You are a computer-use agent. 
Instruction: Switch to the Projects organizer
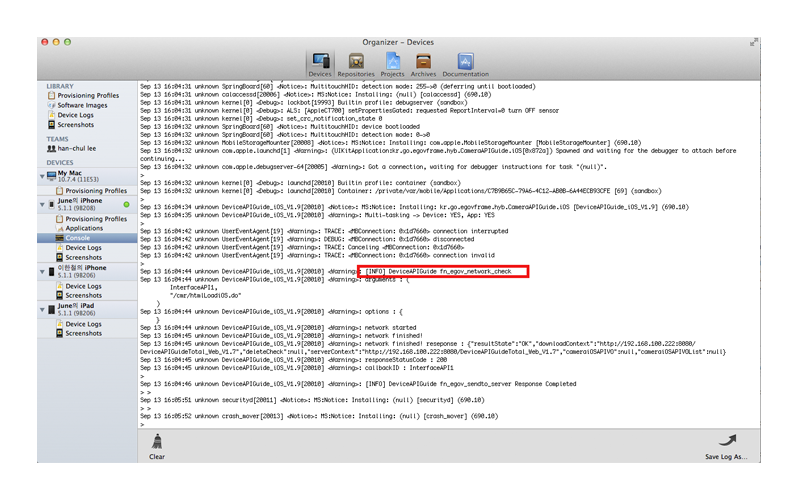click(392, 65)
